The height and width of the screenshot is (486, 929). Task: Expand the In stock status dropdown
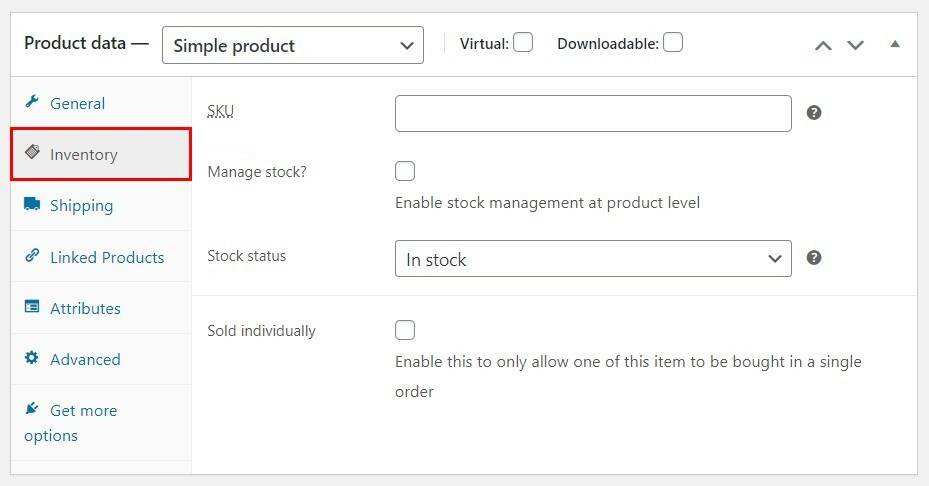tap(593, 259)
